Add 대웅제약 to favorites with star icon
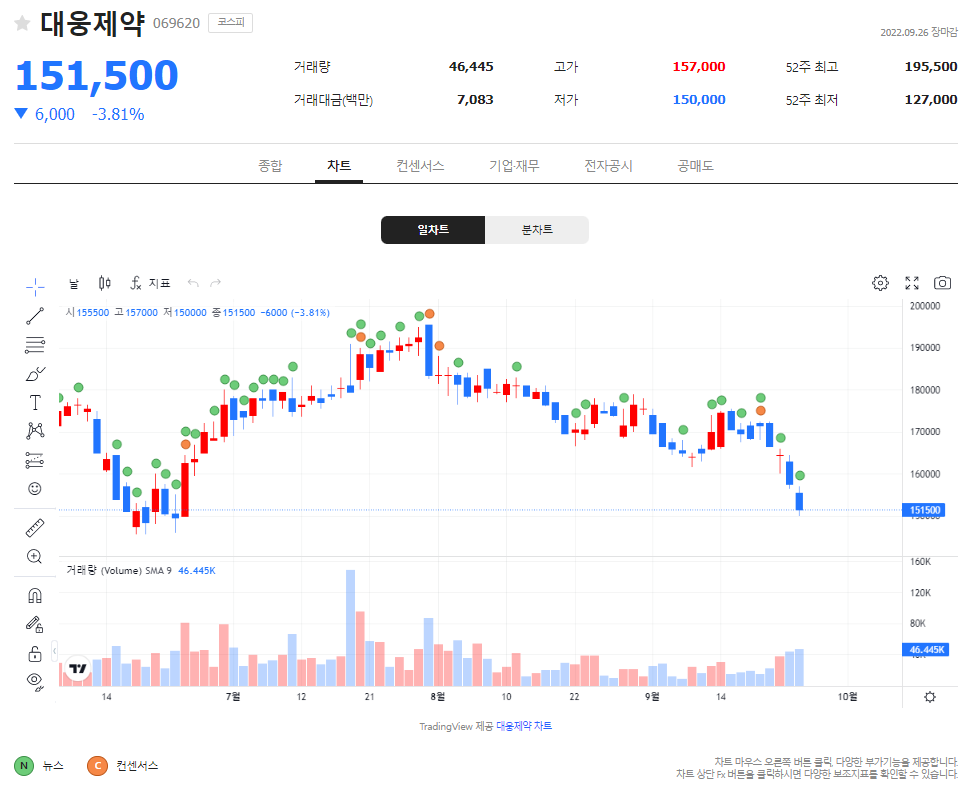The width and height of the screenshot is (976, 803). (x=22, y=24)
